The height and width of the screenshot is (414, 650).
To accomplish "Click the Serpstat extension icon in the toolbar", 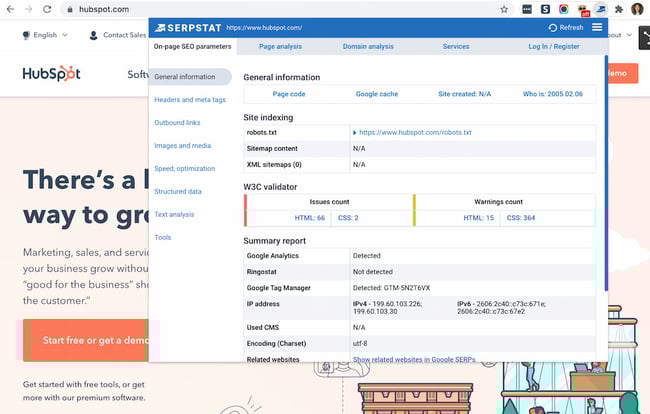I will click(598, 9).
